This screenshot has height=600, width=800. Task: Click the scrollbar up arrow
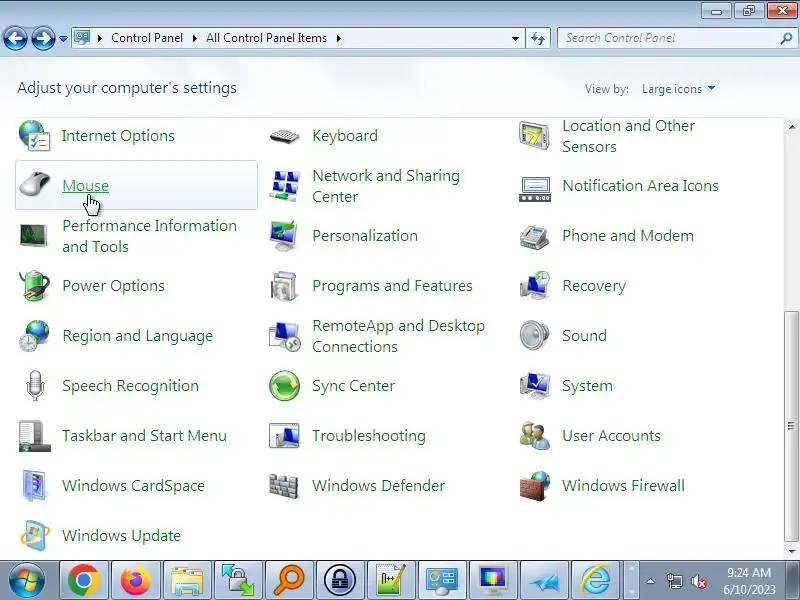click(x=792, y=127)
